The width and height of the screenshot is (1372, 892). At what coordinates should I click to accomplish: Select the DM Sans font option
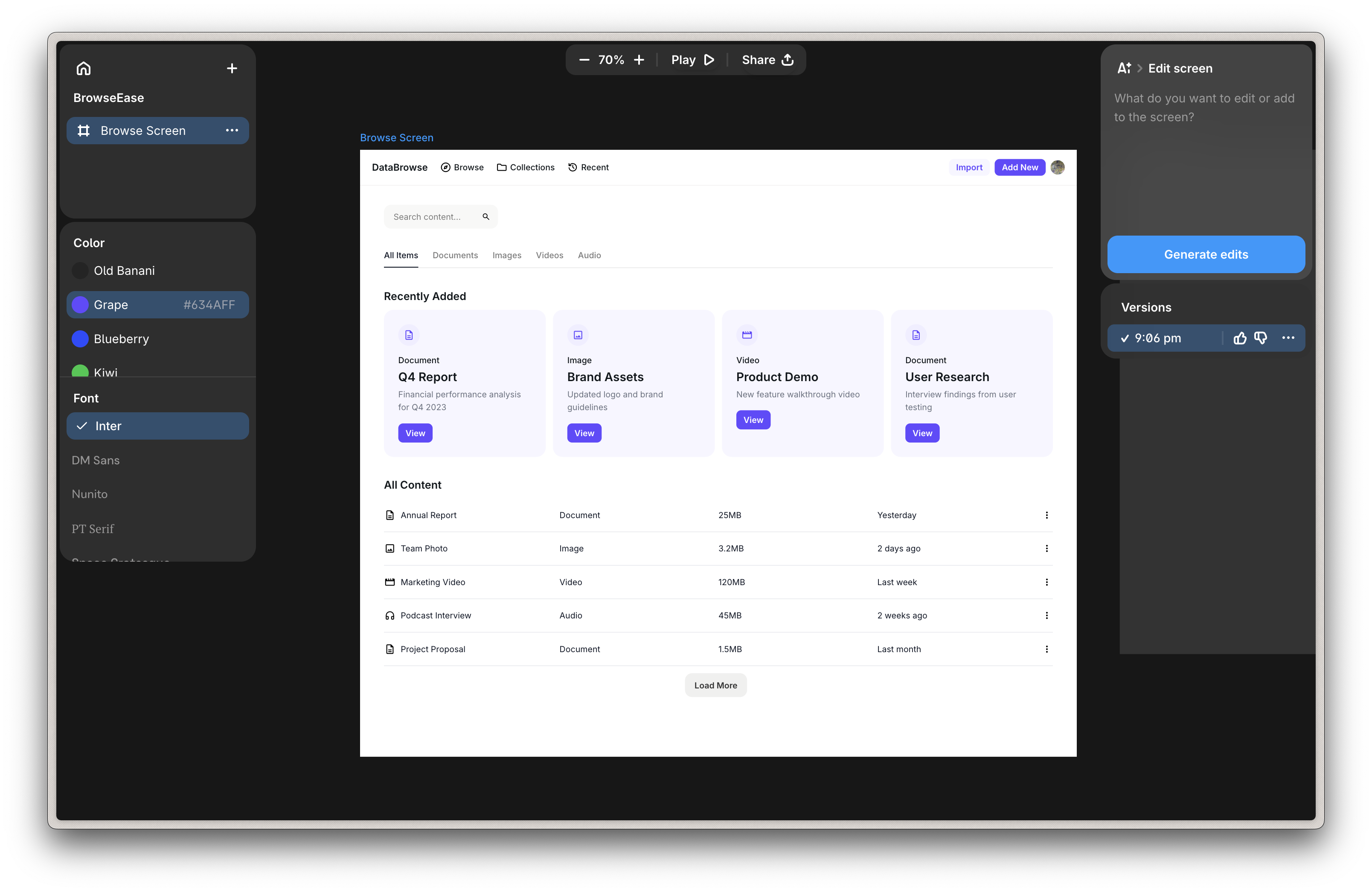click(x=96, y=460)
